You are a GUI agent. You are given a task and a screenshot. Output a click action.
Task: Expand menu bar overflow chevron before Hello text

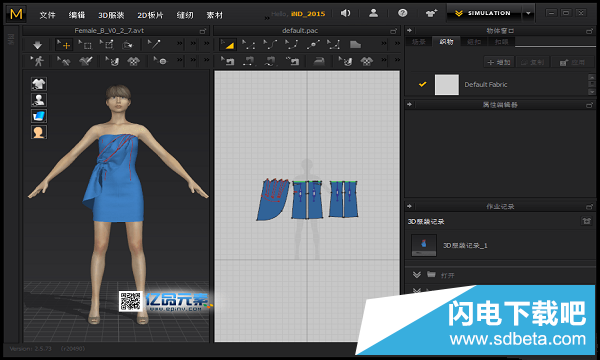point(267,18)
